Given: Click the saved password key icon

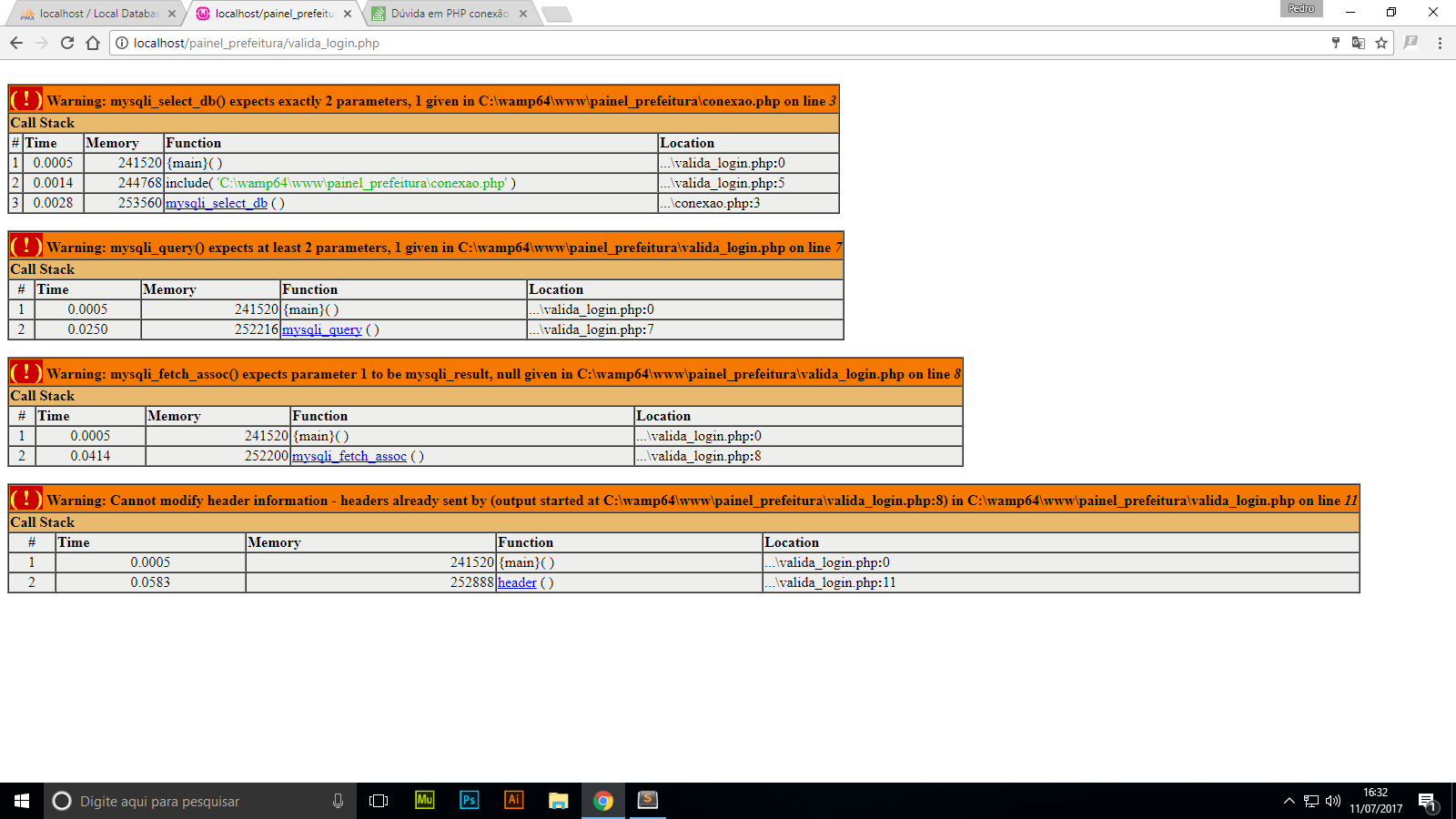Looking at the screenshot, I should click(x=1336, y=43).
